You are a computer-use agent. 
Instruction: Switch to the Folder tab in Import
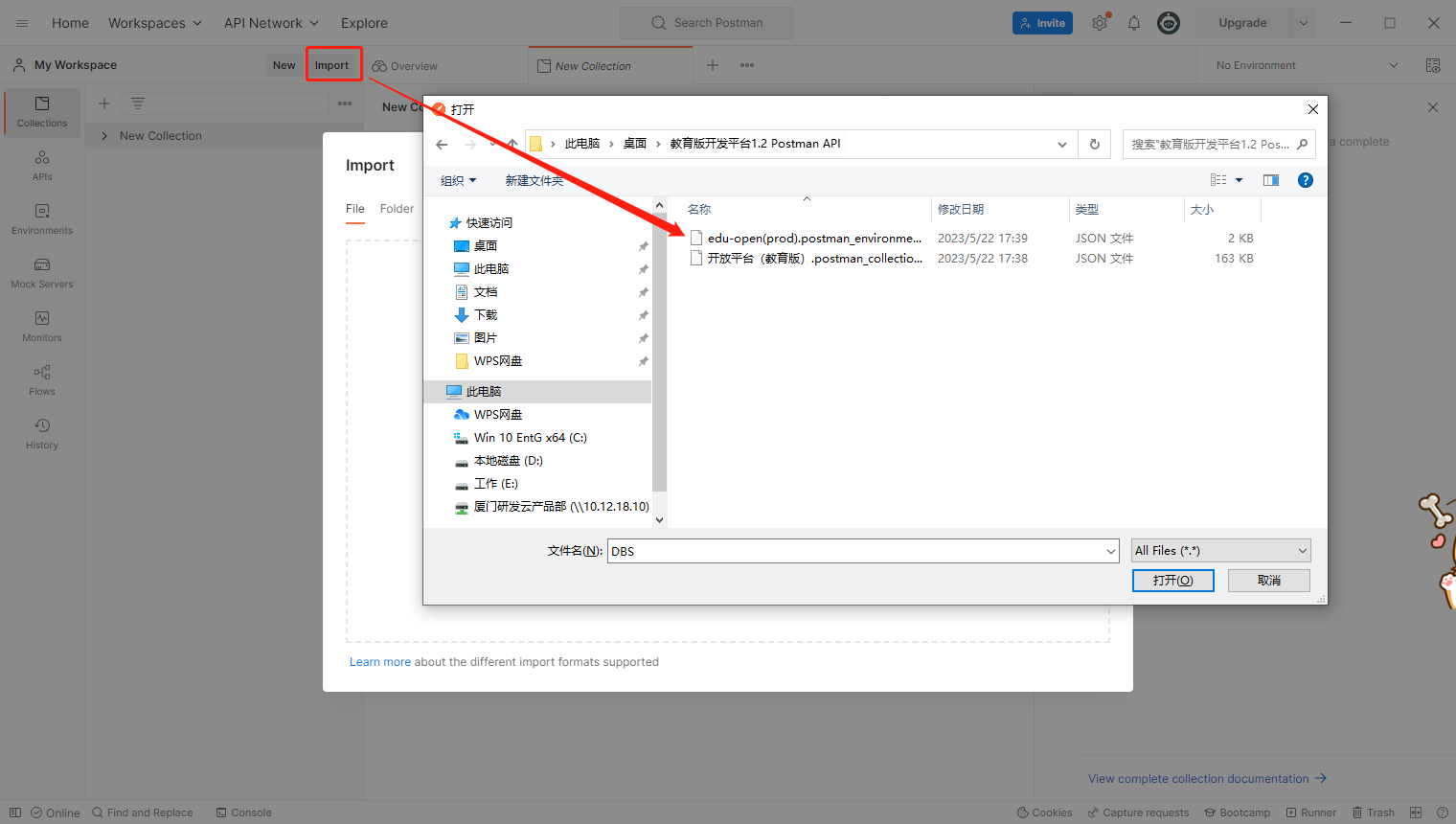397,209
